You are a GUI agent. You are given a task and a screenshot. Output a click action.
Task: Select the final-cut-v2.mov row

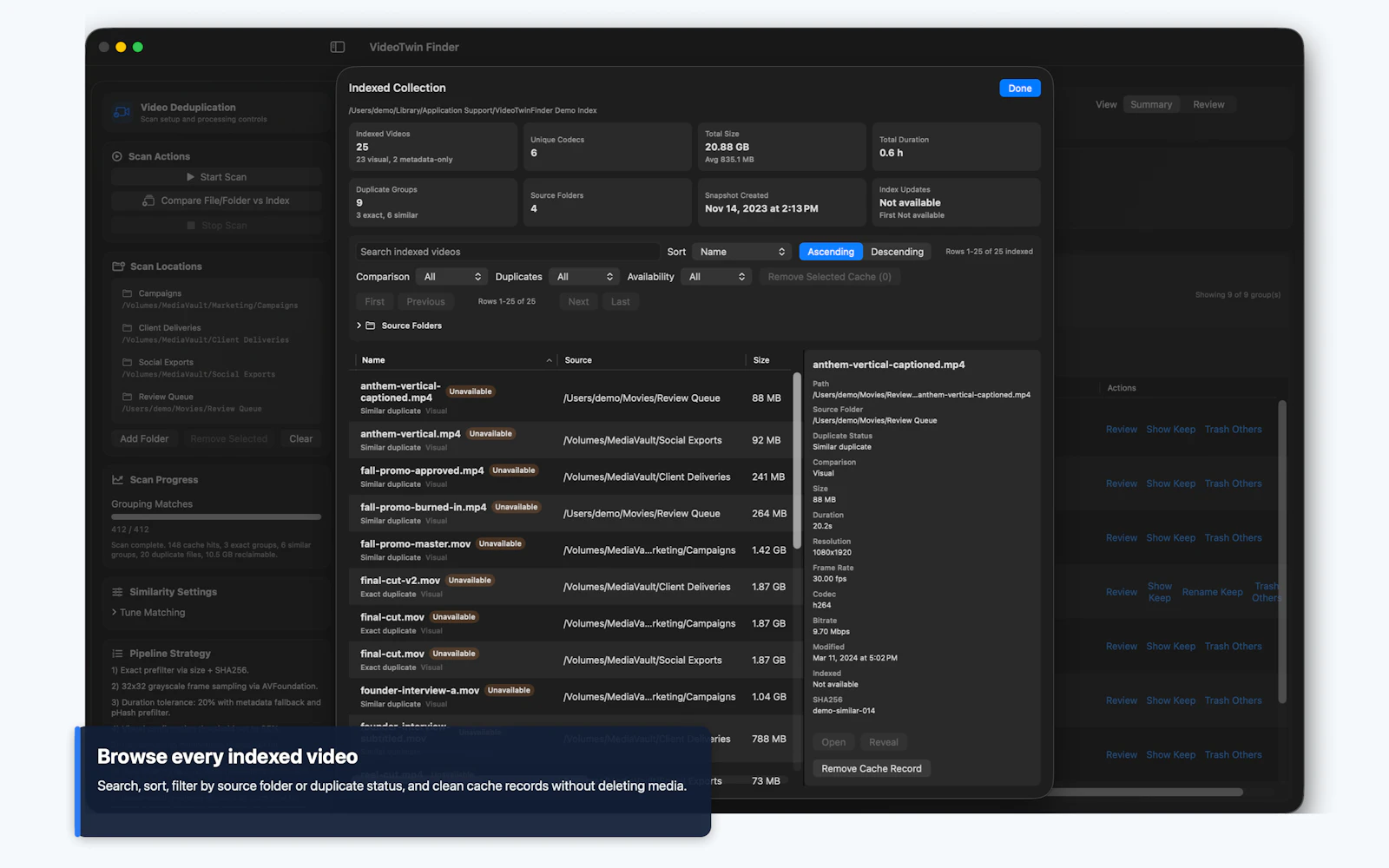click(x=571, y=587)
